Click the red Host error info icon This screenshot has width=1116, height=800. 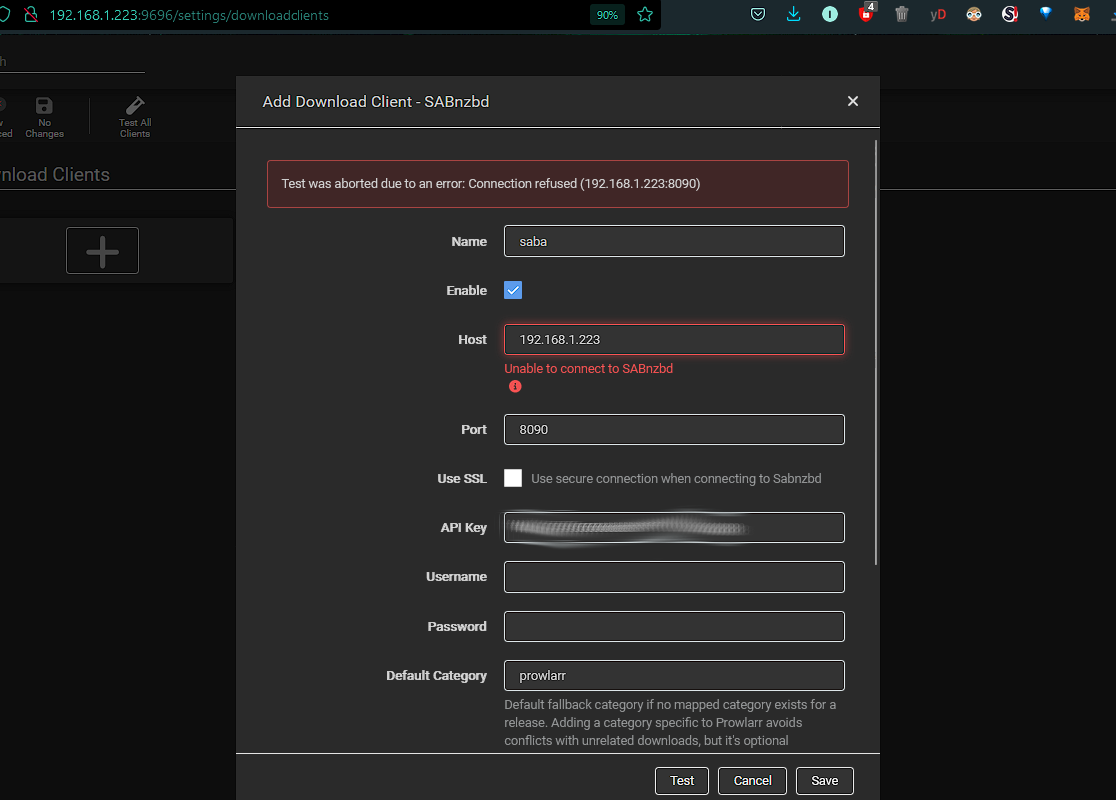515,386
